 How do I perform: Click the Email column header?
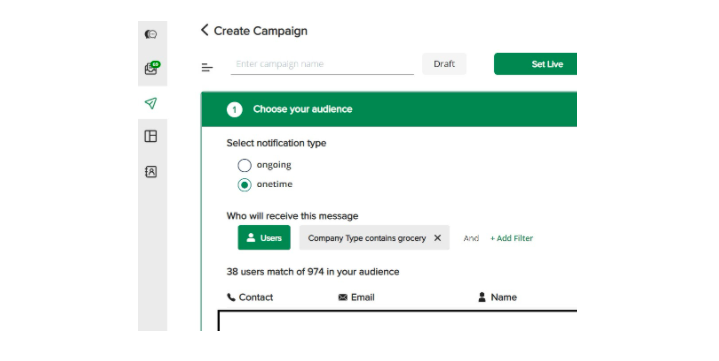click(x=356, y=297)
